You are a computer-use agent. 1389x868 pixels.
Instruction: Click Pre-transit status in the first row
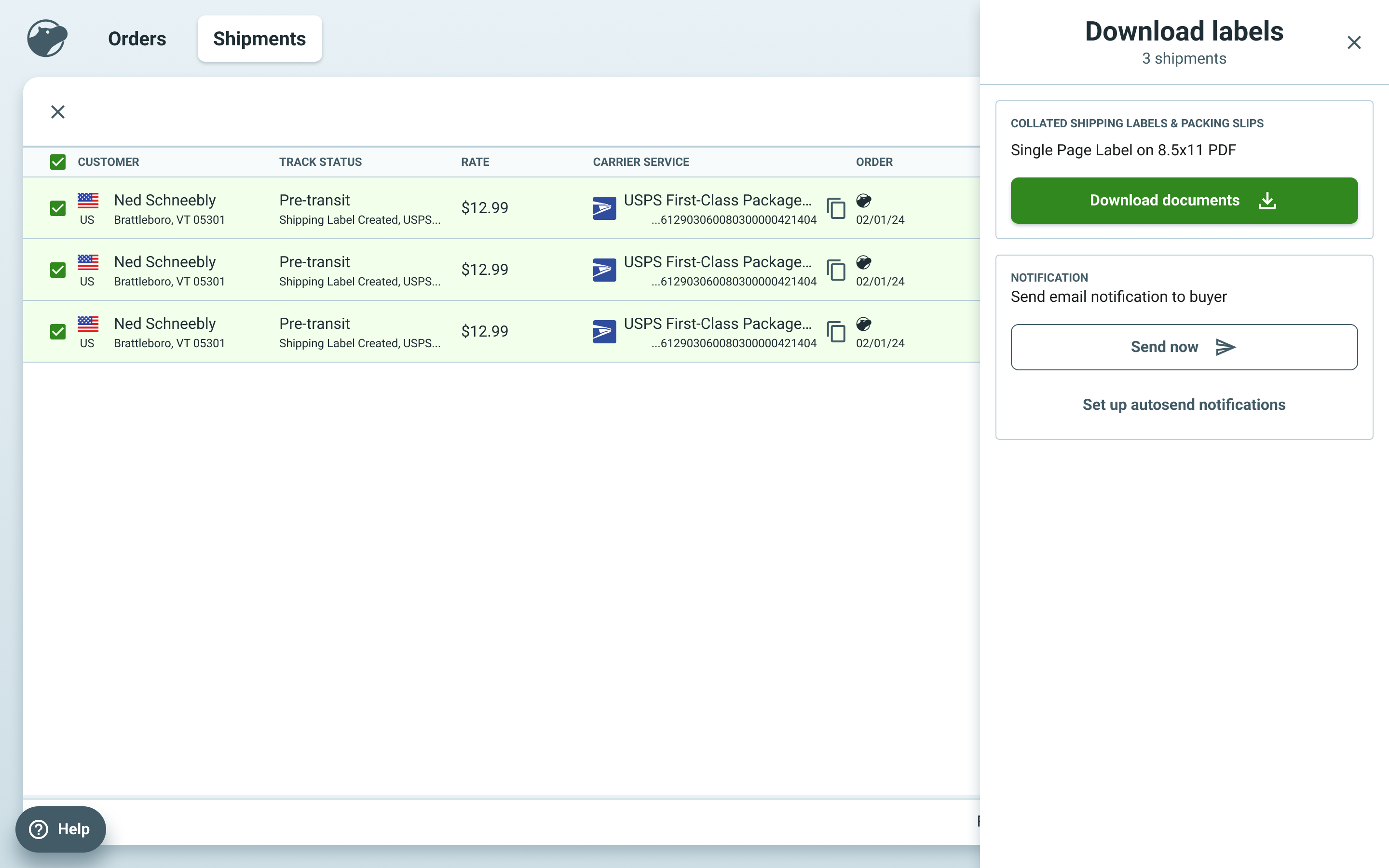pos(314,200)
